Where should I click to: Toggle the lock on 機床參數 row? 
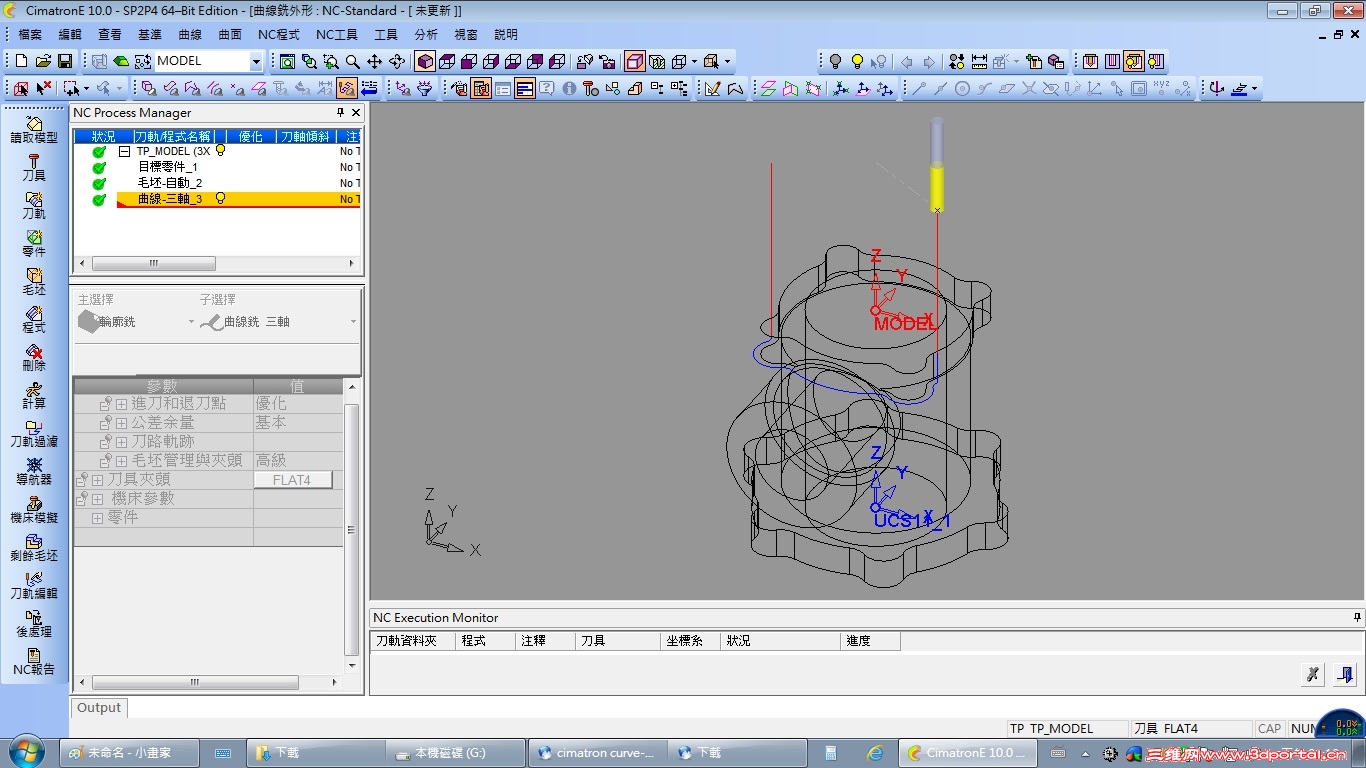(x=83, y=499)
